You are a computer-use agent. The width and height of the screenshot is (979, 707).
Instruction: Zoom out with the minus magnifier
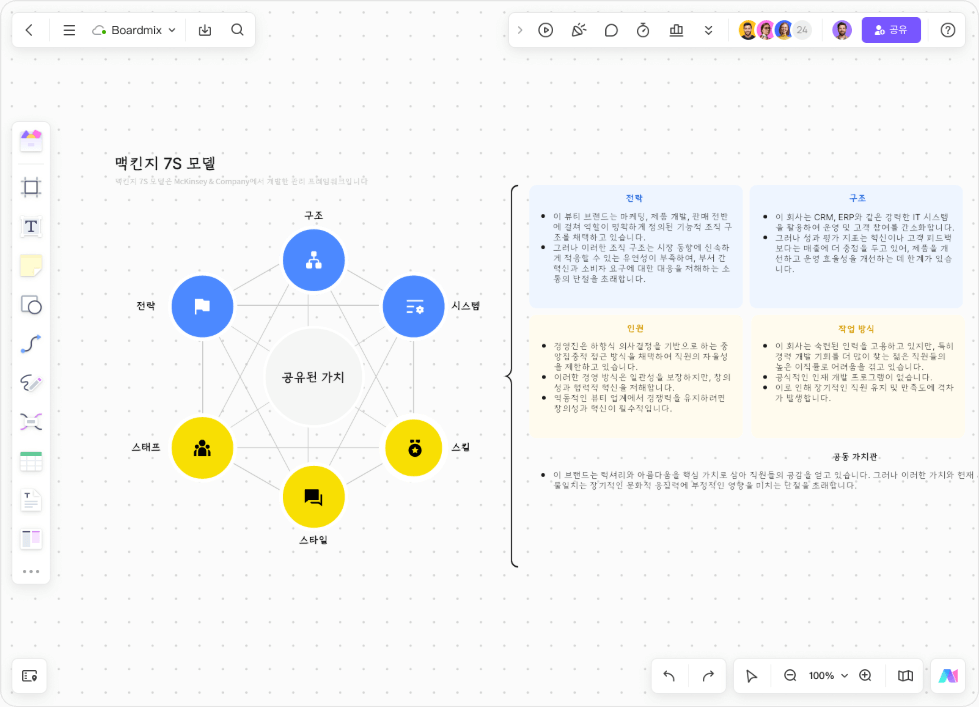(790, 676)
